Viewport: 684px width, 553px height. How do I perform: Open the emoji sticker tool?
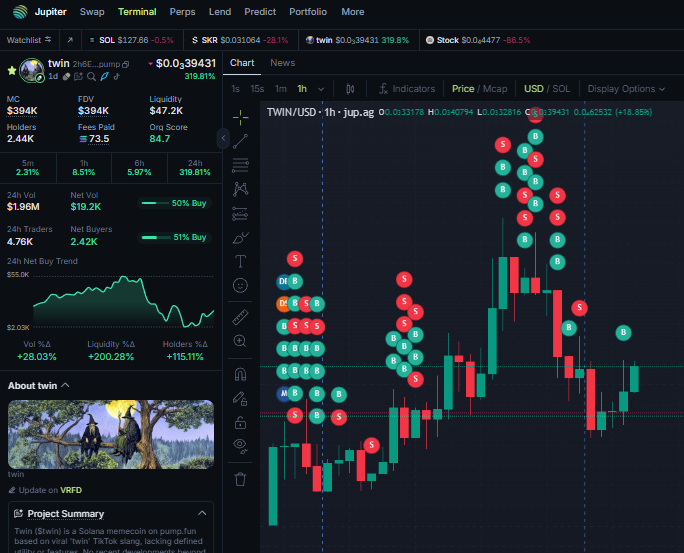point(240,285)
